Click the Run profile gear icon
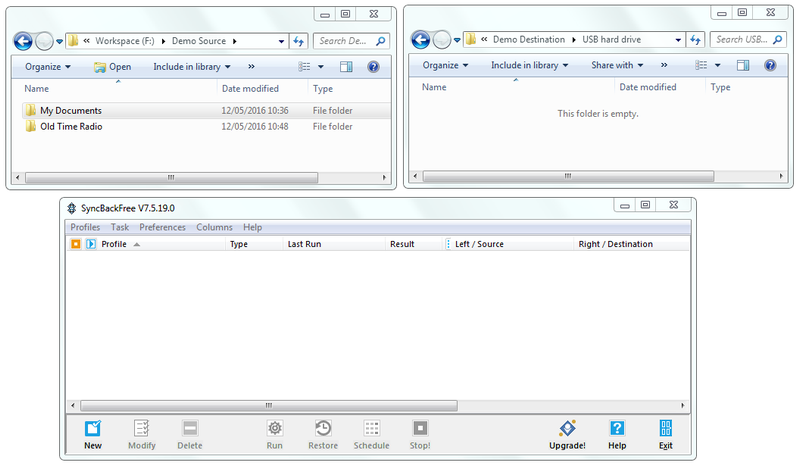Image resolution: width=800 pixels, height=466 pixels. pos(274,428)
